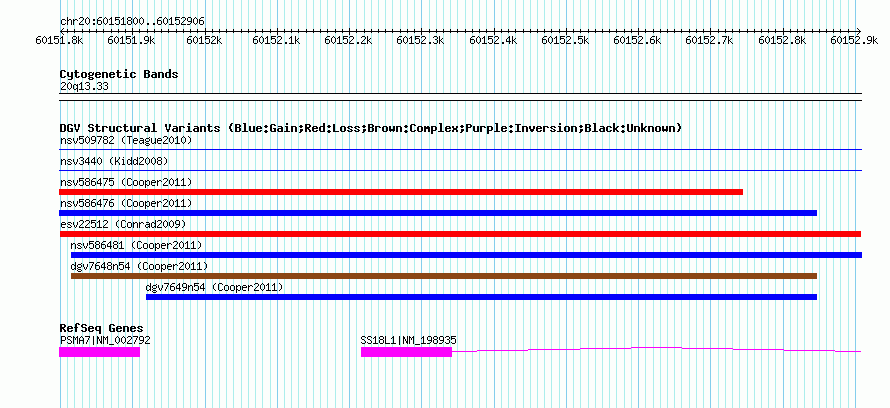This screenshot has width=890, height=408.
Task: Select the nsv586481 (Cooper2011) label
Action: click(136, 245)
